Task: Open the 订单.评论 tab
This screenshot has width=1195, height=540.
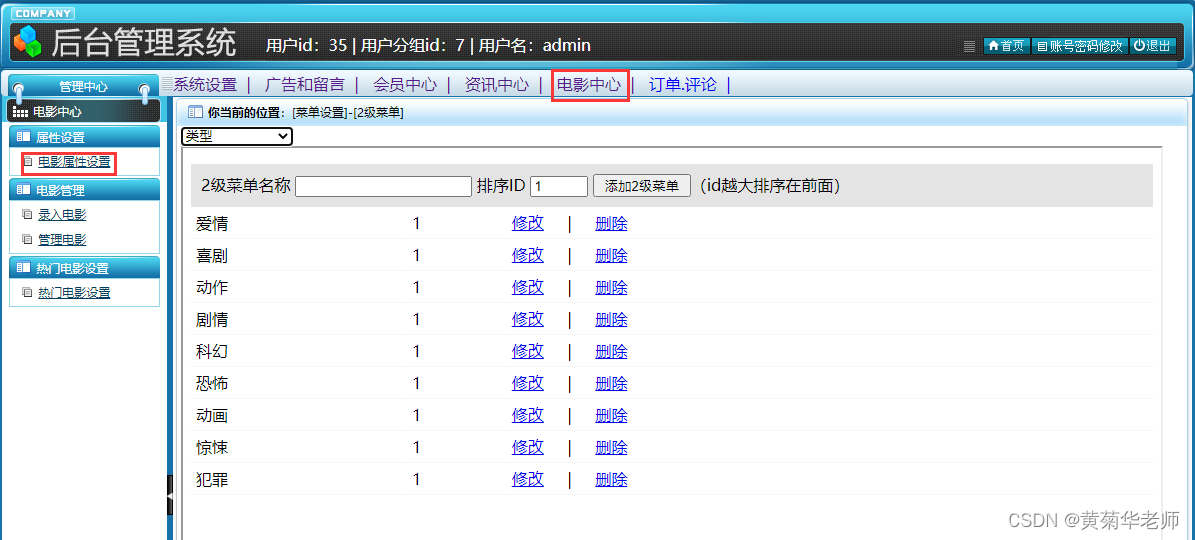Action: point(682,85)
